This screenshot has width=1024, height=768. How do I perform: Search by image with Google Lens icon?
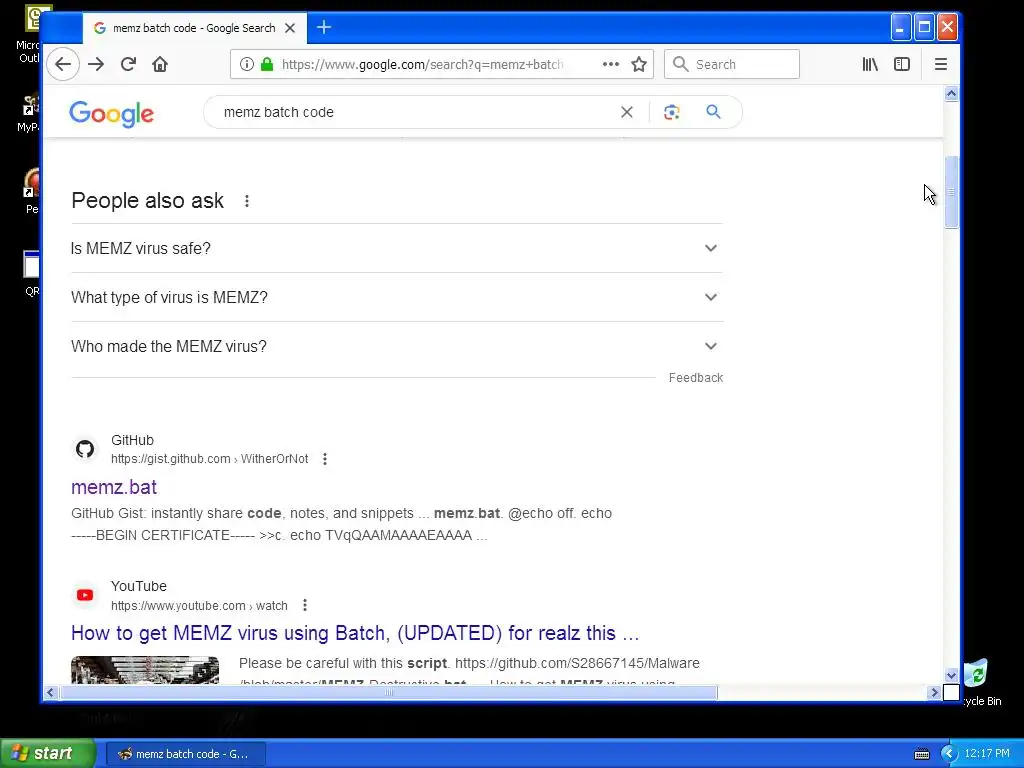click(671, 112)
